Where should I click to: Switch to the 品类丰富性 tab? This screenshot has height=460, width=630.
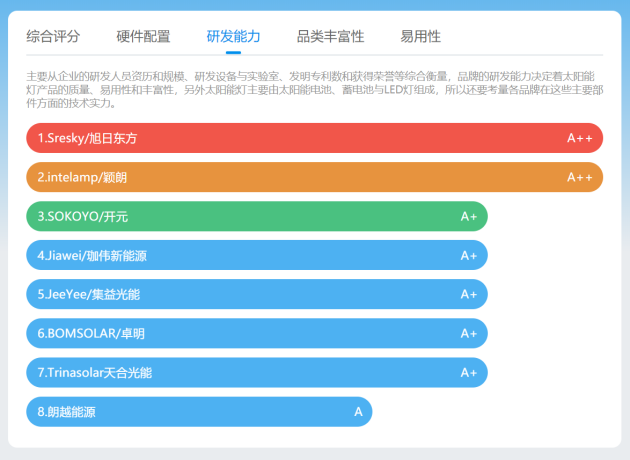330,37
